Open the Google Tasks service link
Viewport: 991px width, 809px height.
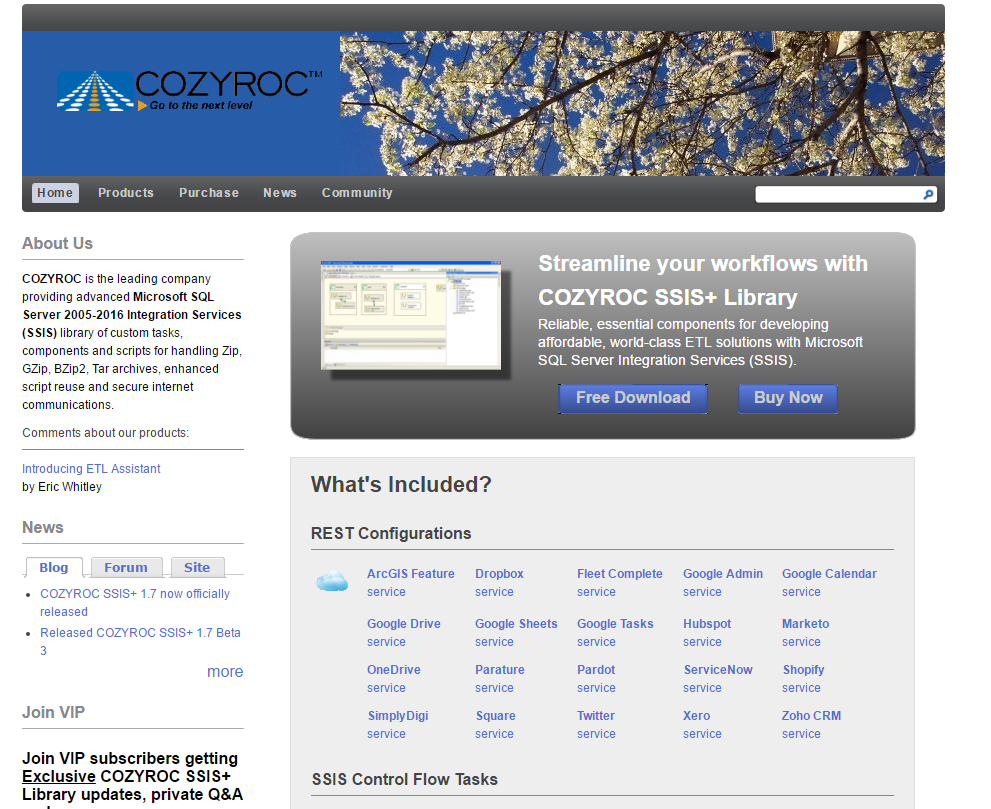[x=615, y=633]
